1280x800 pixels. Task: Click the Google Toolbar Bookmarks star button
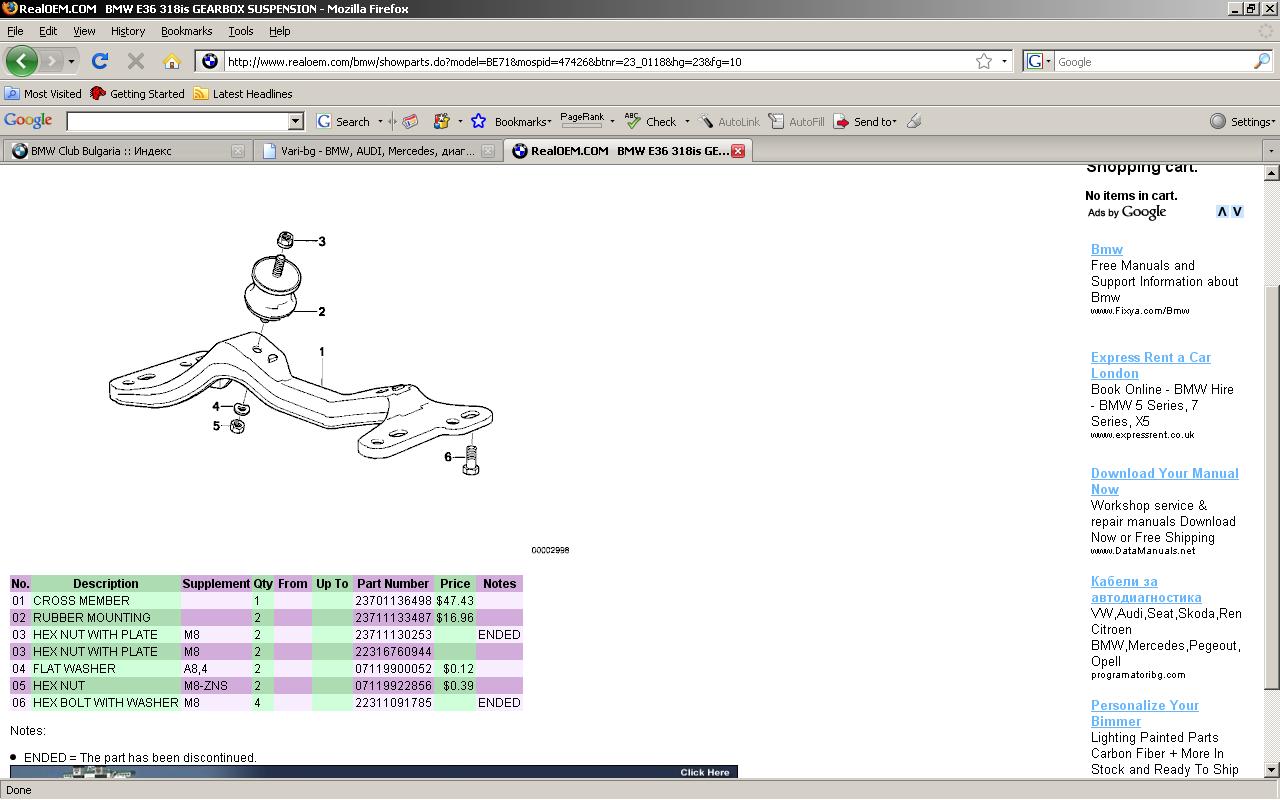click(478, 121)
